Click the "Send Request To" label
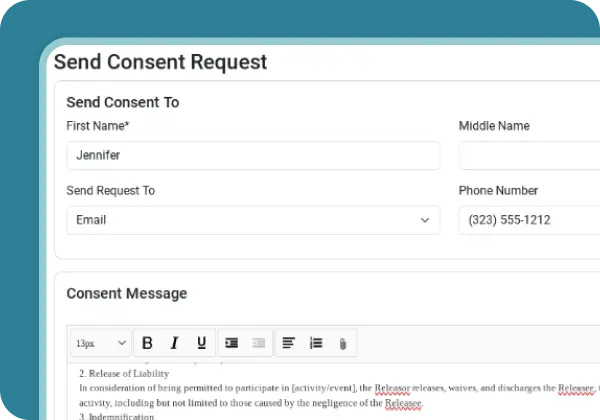This screenshot has width=600, height=420. pos(111,190)
